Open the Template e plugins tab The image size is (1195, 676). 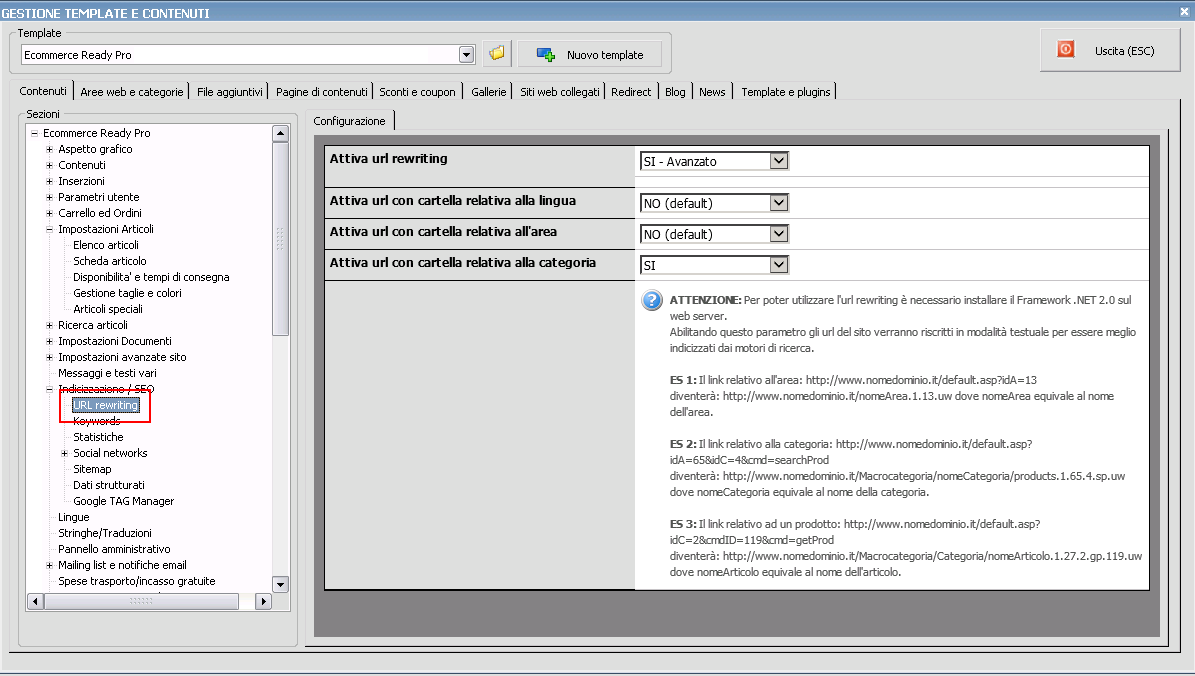click(x=785, y=92)
